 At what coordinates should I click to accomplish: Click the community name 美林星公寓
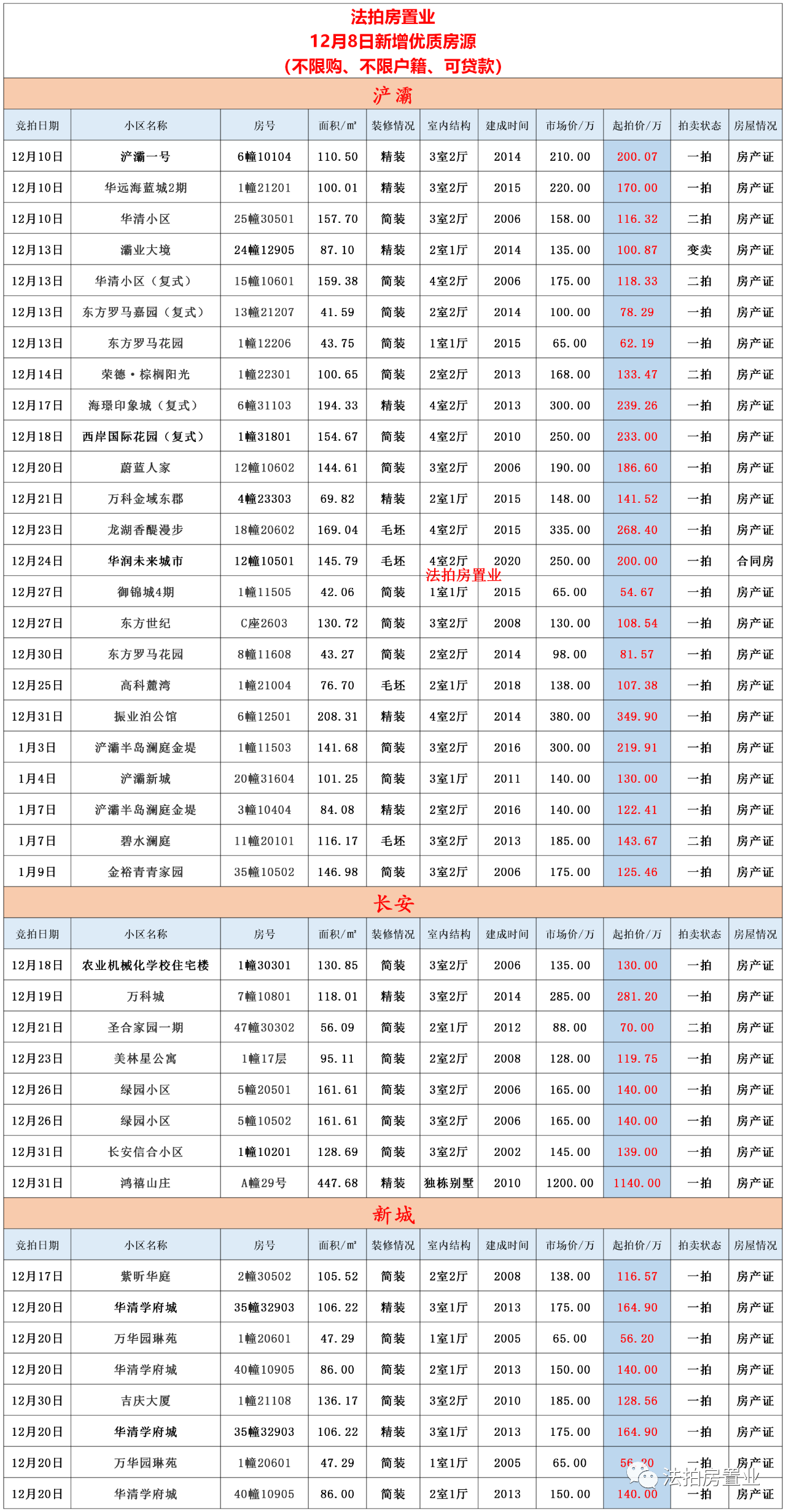tap(146, 1058)
